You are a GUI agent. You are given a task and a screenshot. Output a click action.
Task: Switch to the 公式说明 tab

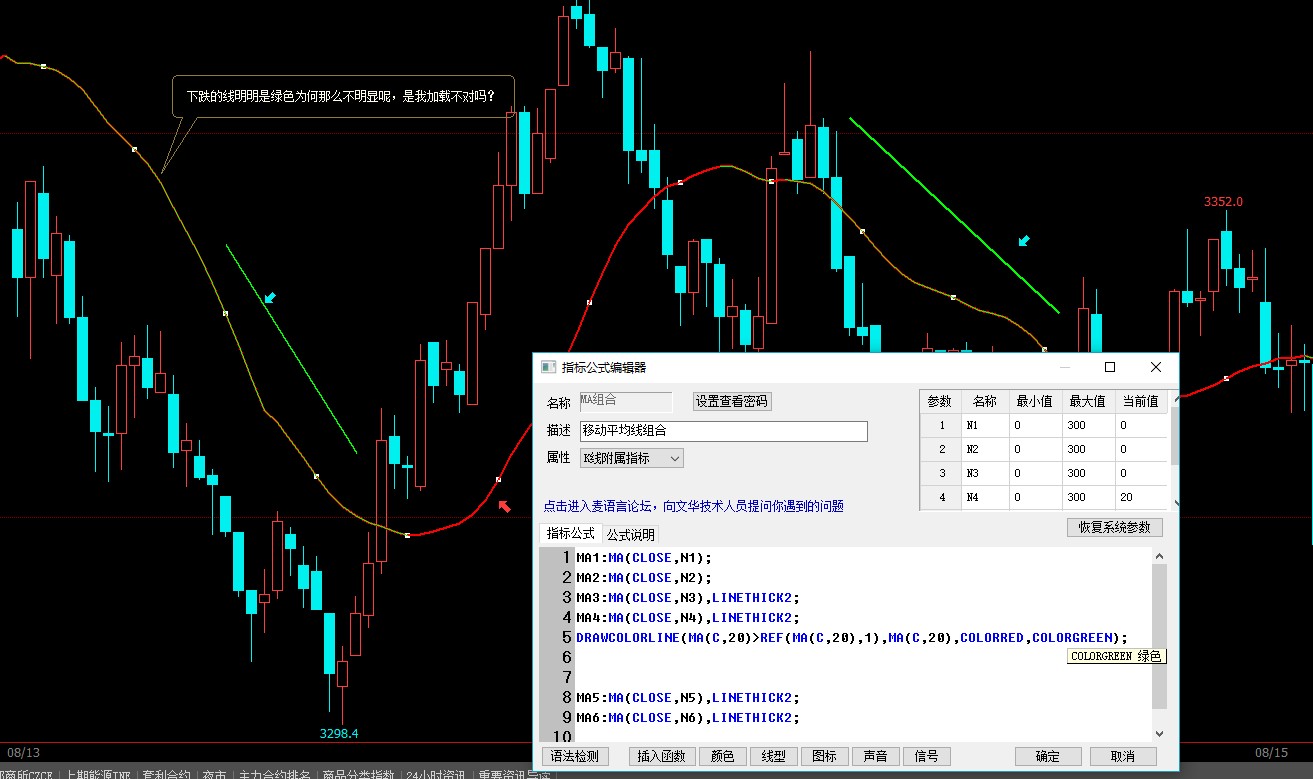click(631, 535)
